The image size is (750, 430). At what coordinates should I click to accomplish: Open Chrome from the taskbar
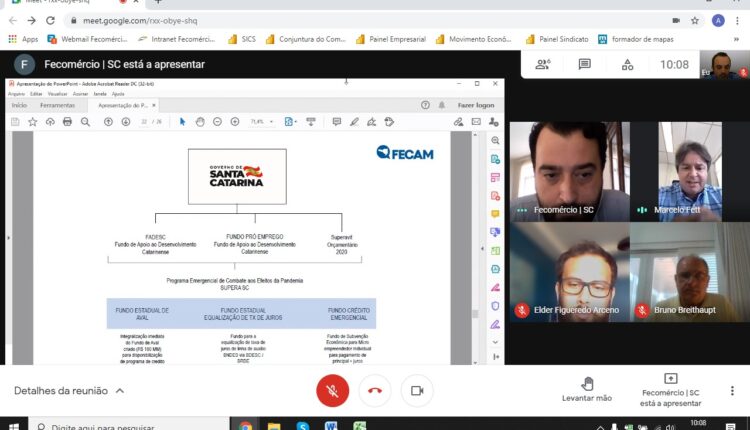click(245, 426)
